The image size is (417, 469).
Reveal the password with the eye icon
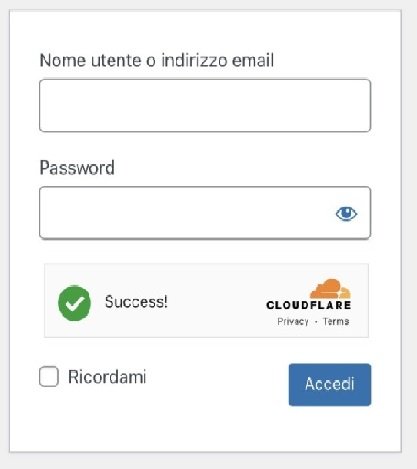pos(346,213)
